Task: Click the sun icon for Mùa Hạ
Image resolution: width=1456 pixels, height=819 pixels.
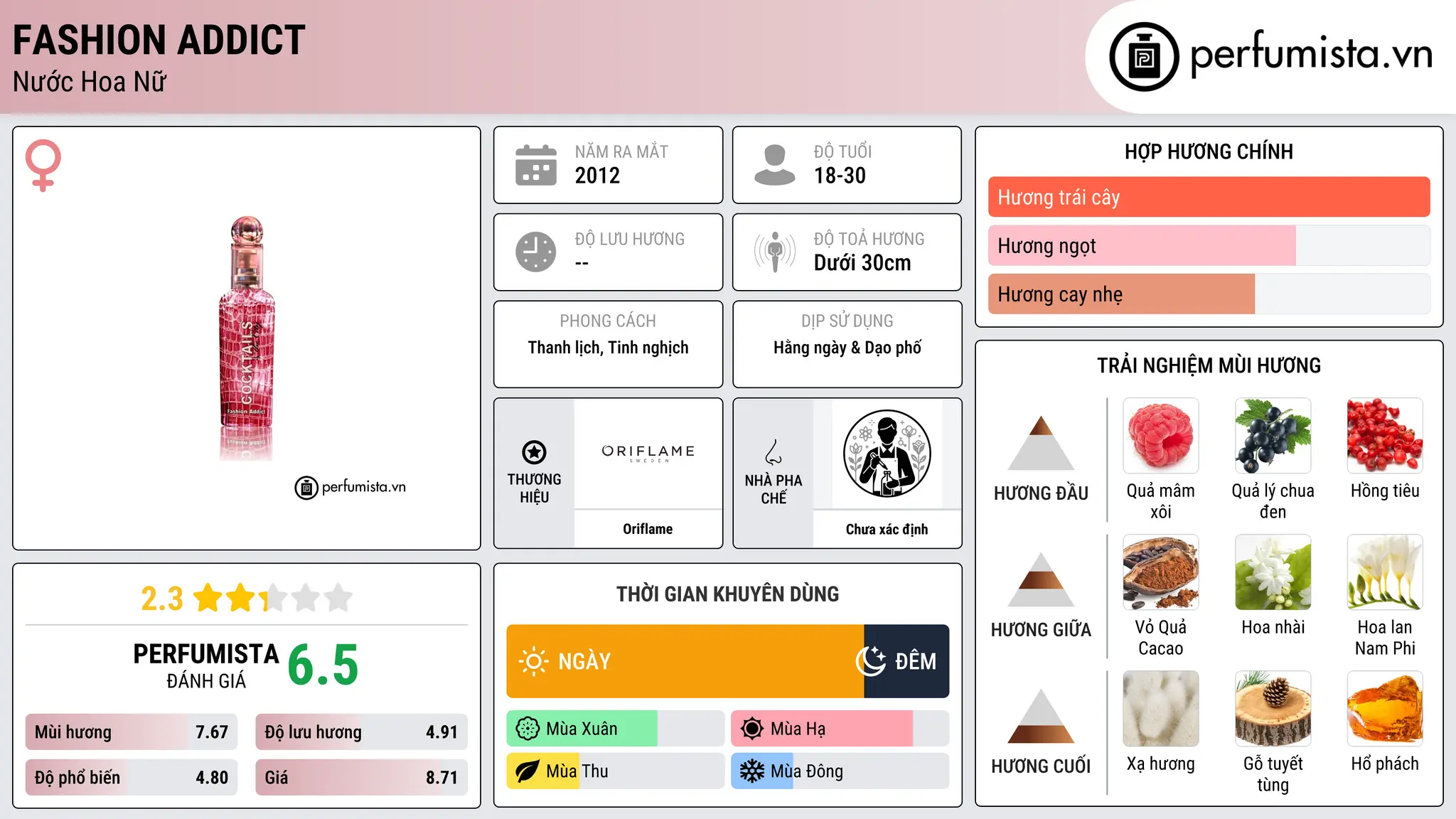Action: (x=752, y=729)
